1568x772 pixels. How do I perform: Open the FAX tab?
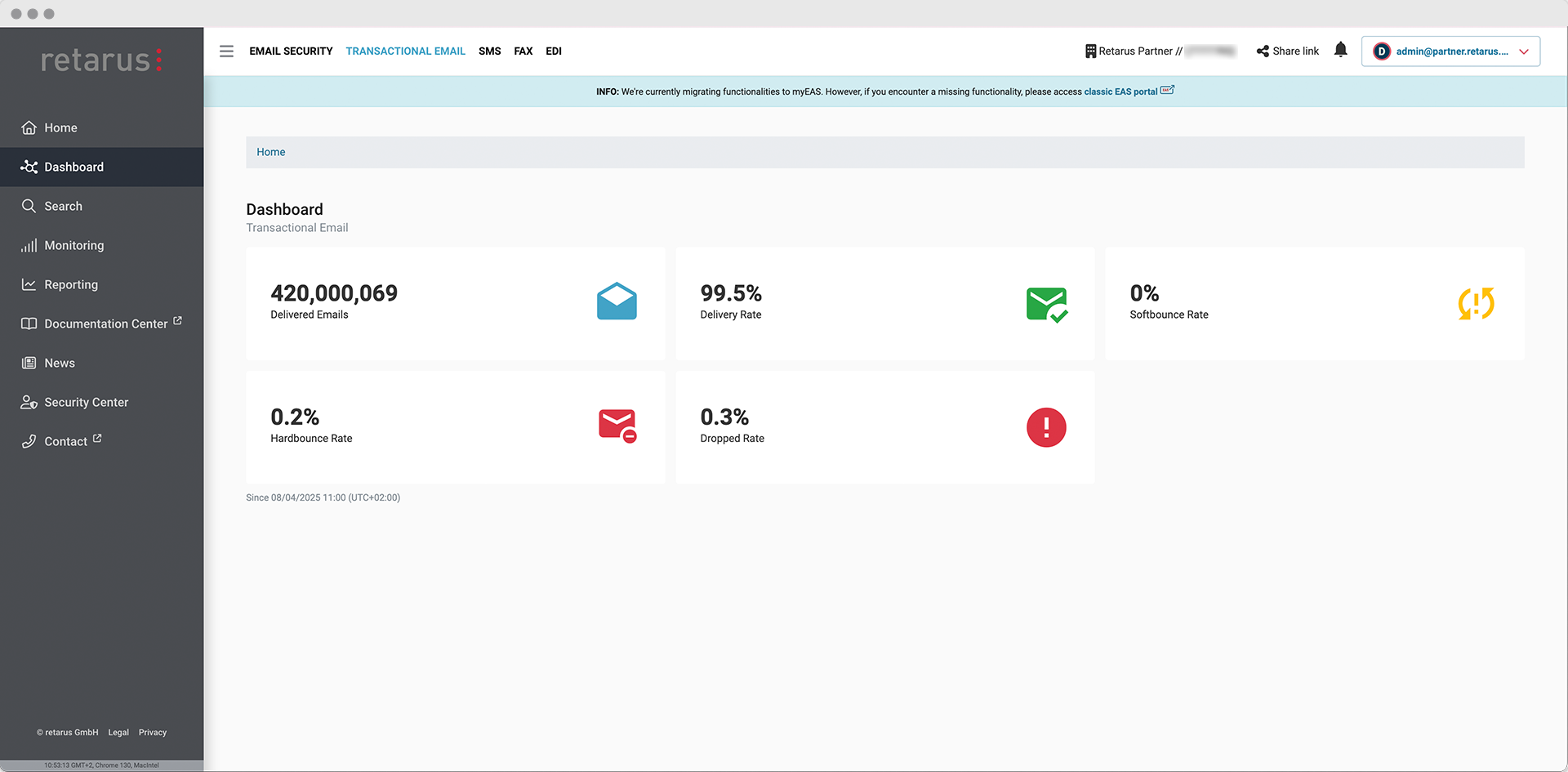click(x=523, y=51)
